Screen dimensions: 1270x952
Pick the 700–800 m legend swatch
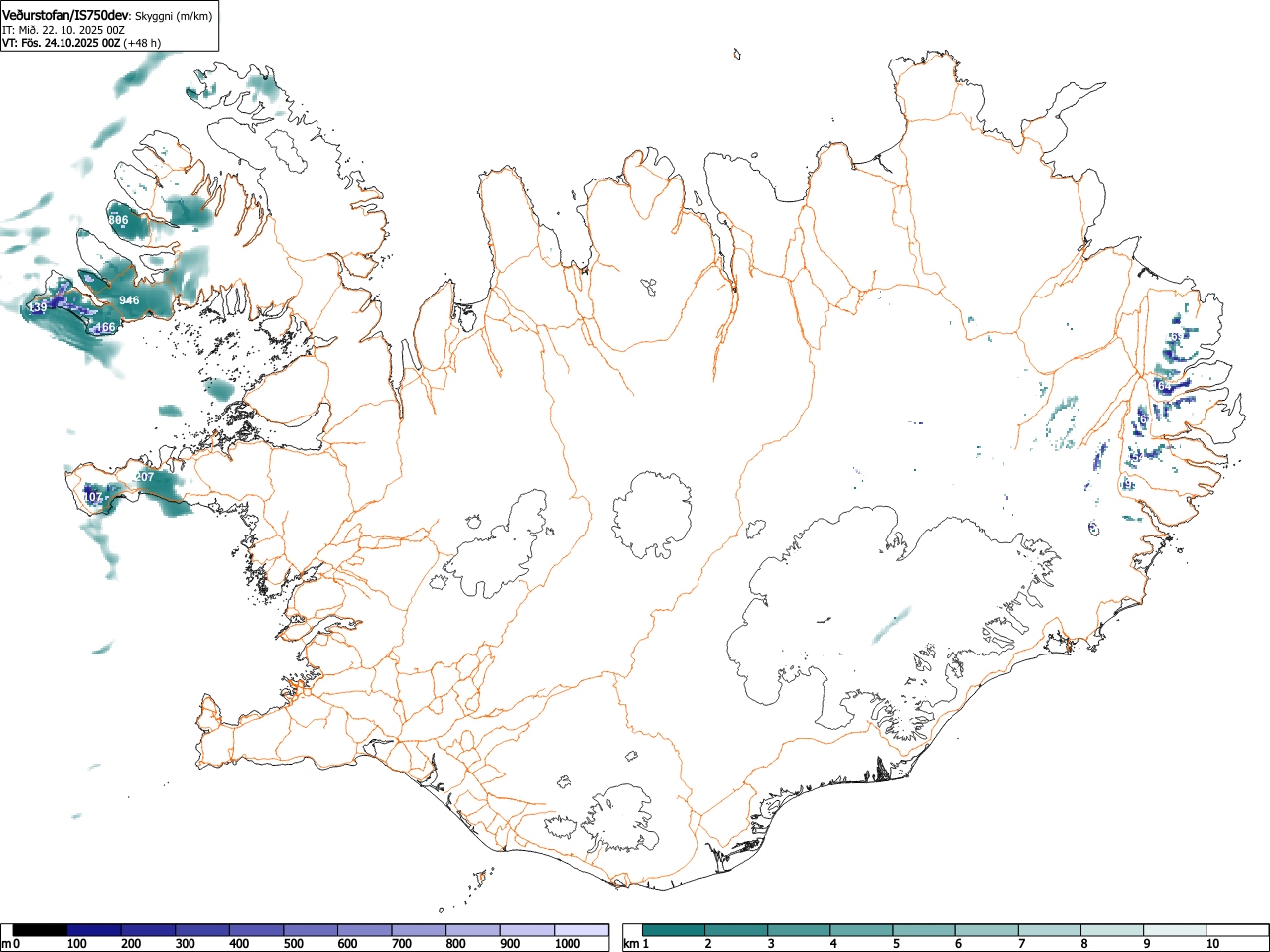tap(419, 930)
